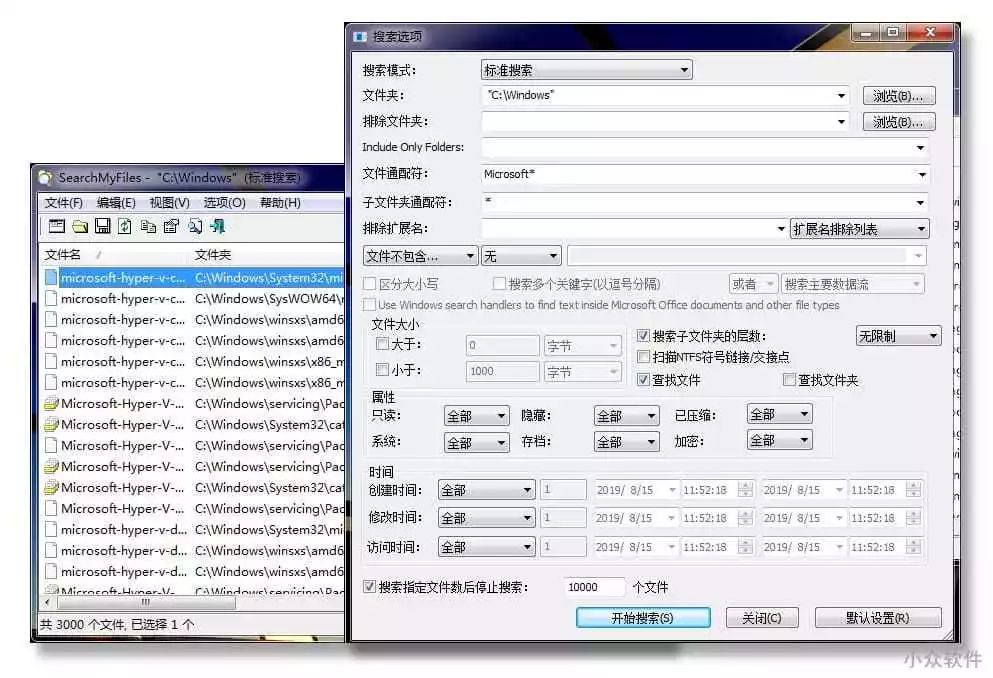Viewport: 993px width, 678px height.
Task: Sort by the 文件名 column header
Action: tap(114, 254)
